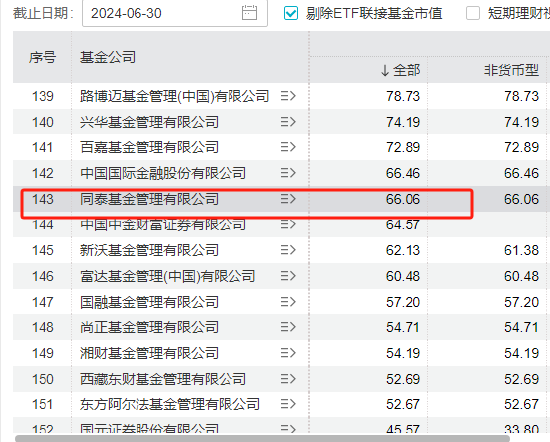Click the 全部 value 64.57
Image resolution: width=550 pixels, height=442 pixels.
pyautogui.click(x=403, y=225)
